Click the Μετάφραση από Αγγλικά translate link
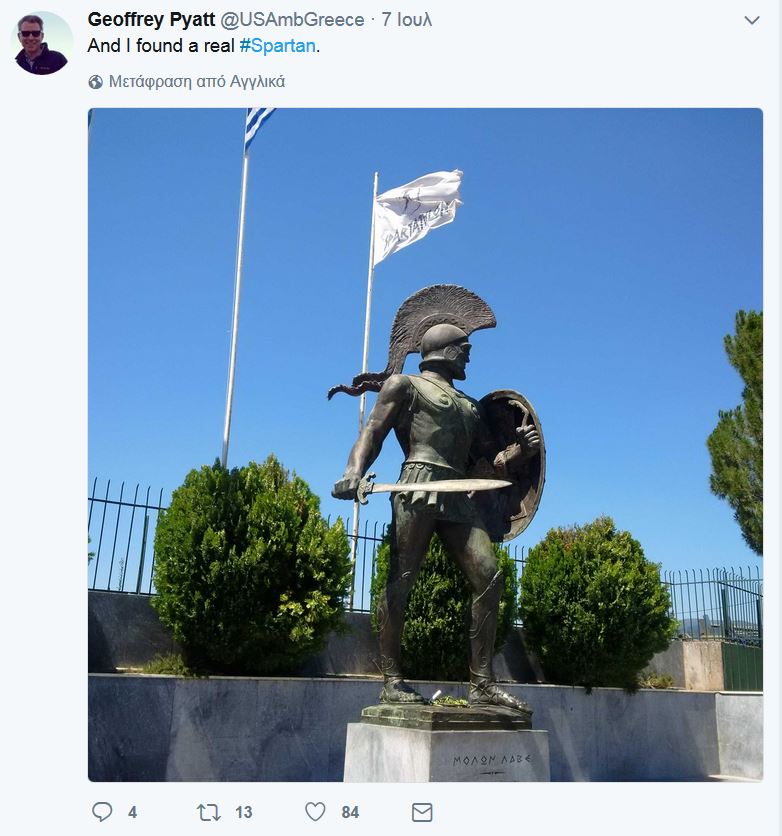 [x=197, y=82]
